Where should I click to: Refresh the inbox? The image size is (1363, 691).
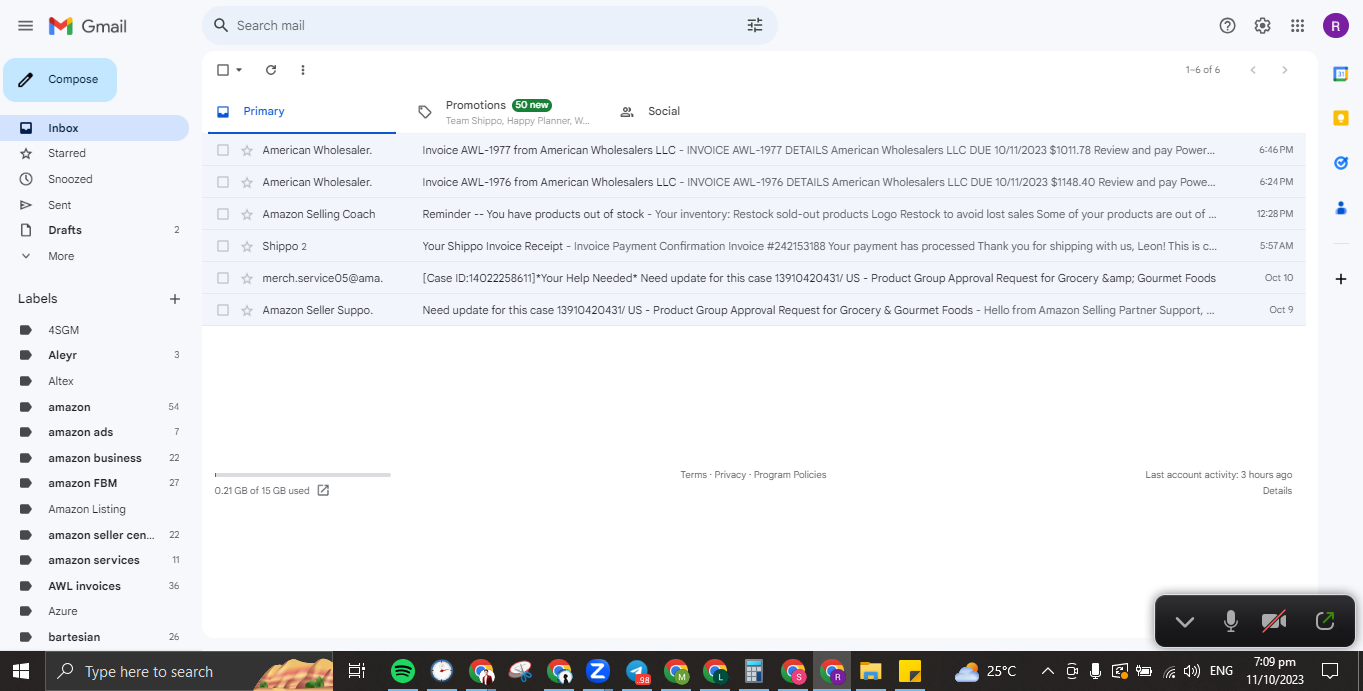[271, 70]
